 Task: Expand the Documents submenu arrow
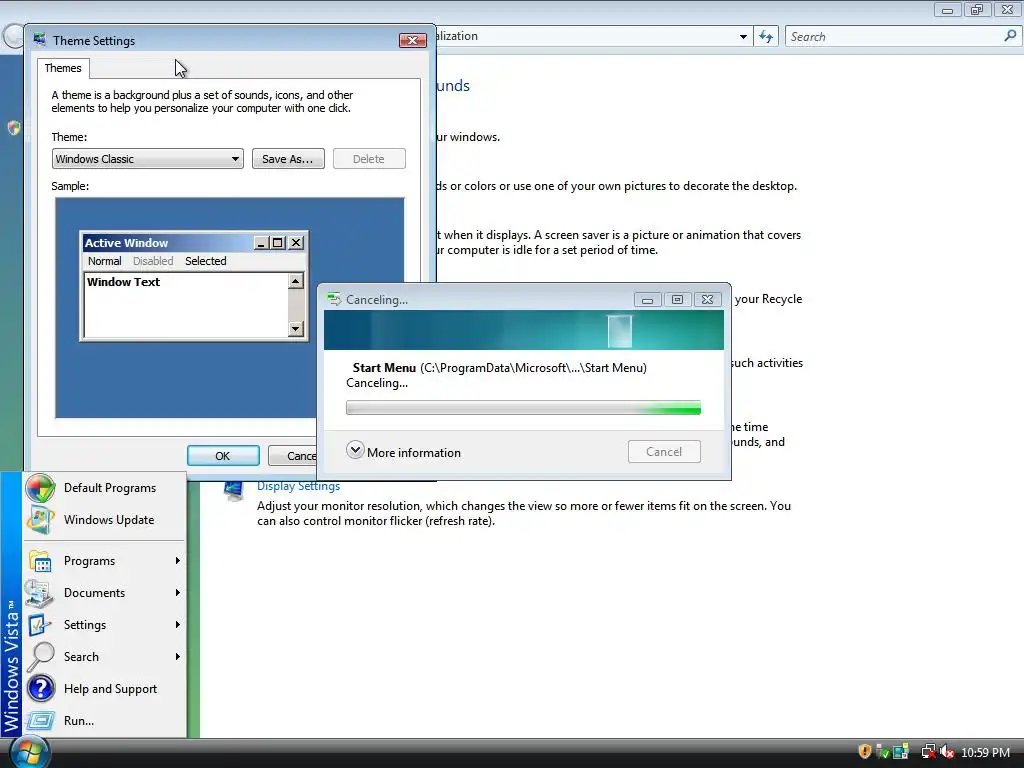[178, 593]
